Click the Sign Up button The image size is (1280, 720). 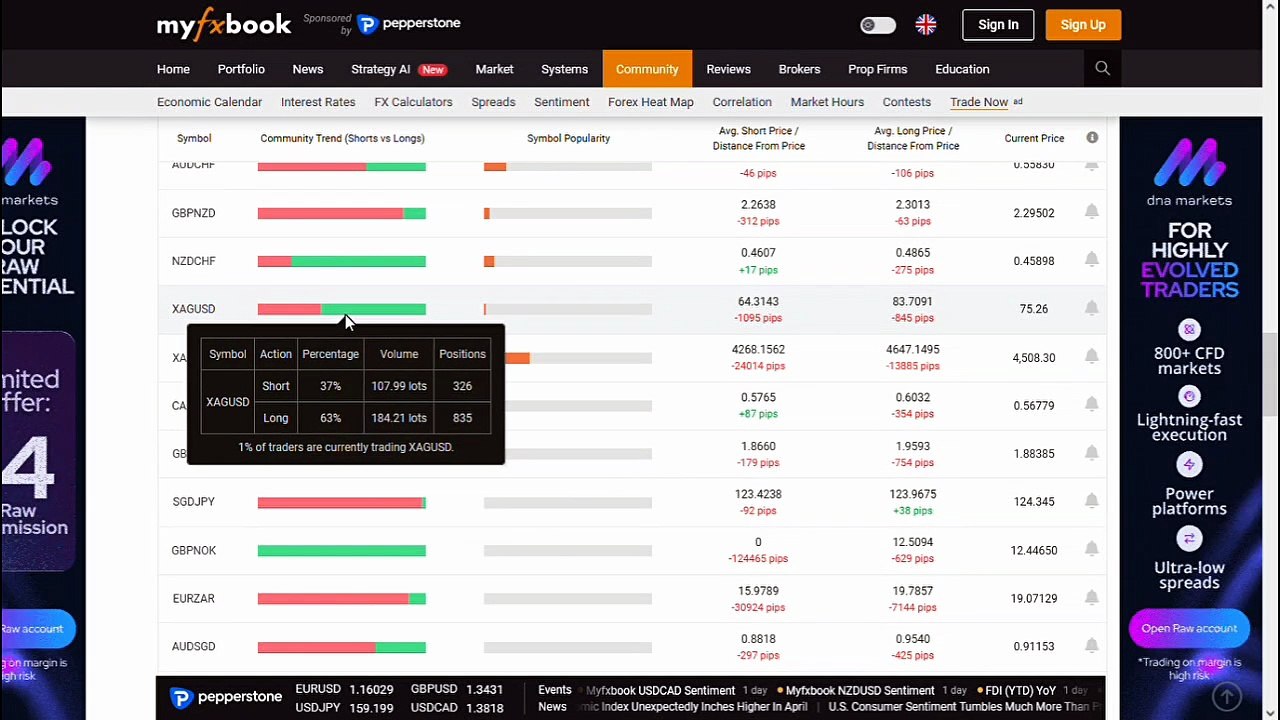coord(1083,25)
